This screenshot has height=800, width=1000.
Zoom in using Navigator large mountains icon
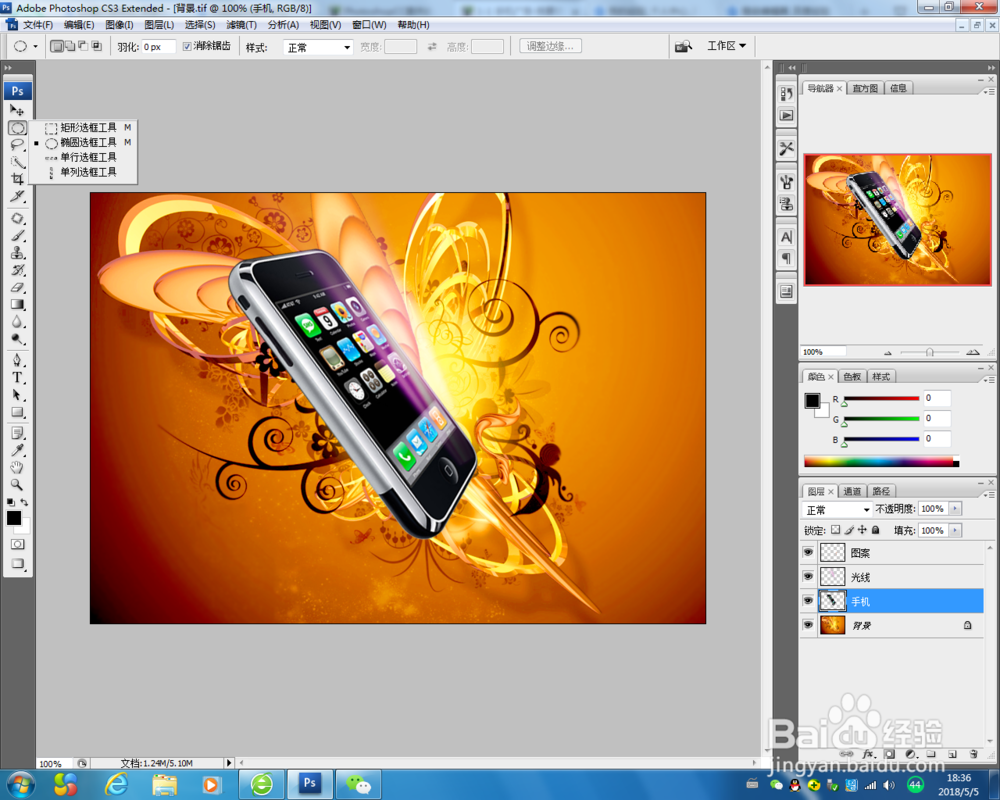tap(973, 352)
